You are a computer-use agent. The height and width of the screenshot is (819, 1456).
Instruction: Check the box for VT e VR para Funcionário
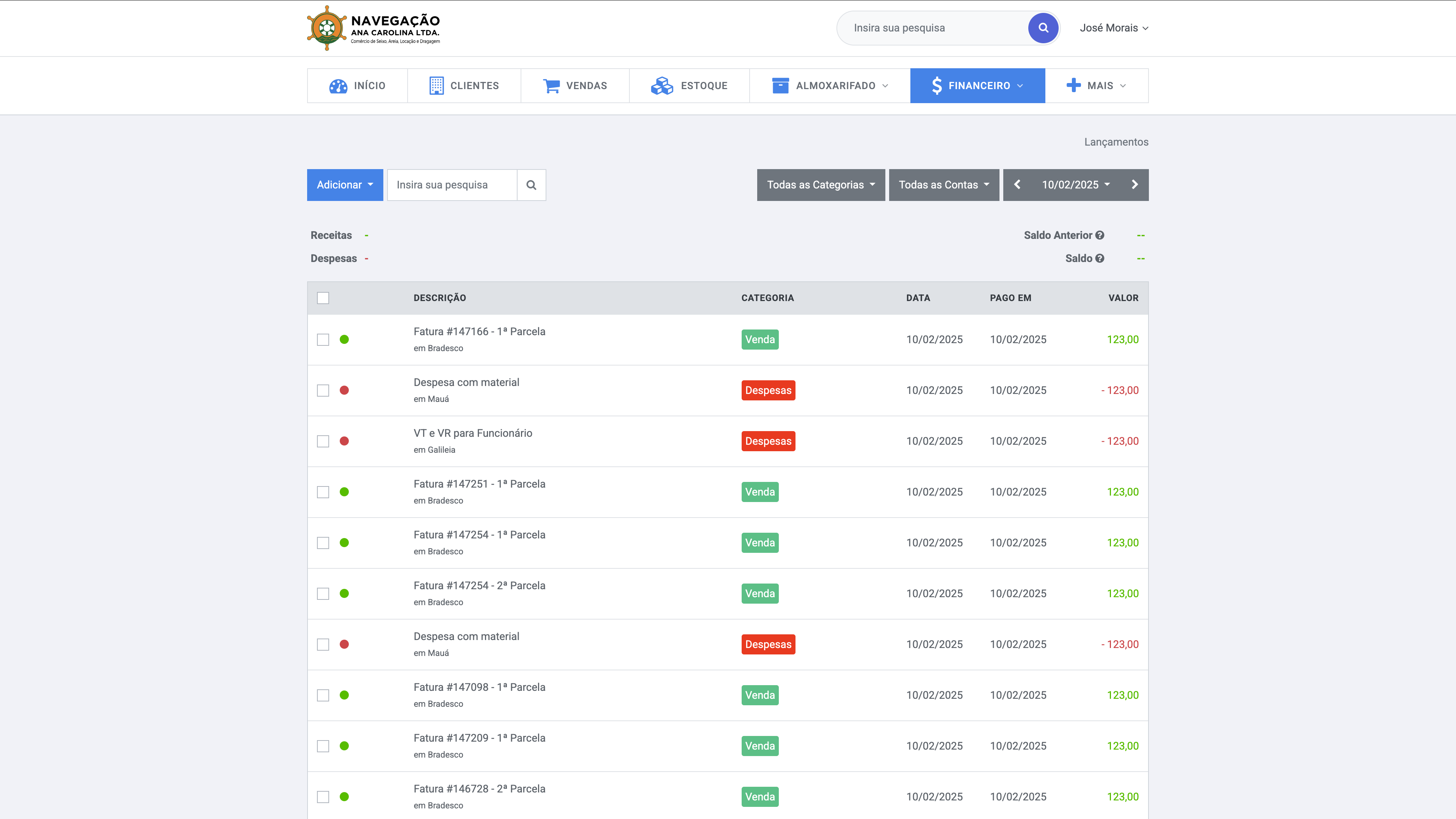(x=323, y=441)
